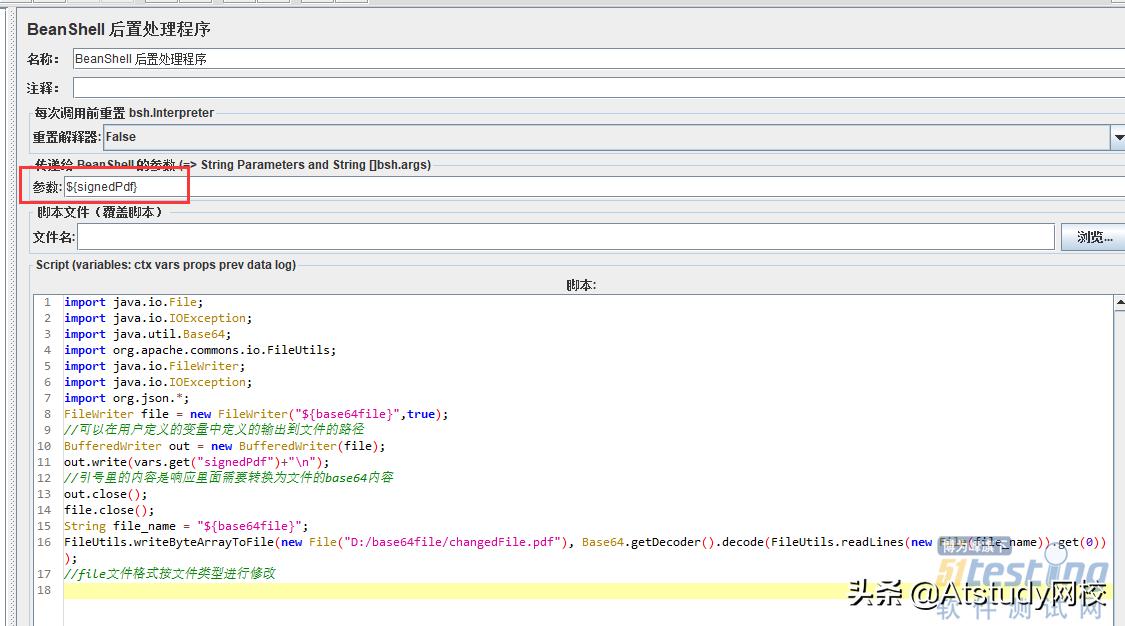This screenshot has width=1125, height=626.
Task: Click the comment on script line 17
Action: (169, 574)
